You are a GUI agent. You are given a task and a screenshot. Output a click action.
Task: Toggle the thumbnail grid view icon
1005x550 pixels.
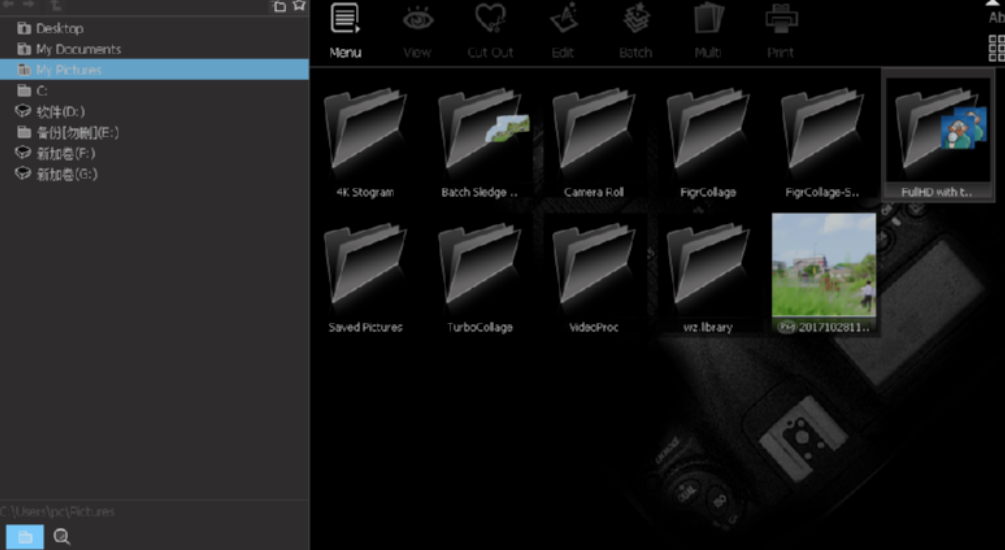click(x=995, y=48)
